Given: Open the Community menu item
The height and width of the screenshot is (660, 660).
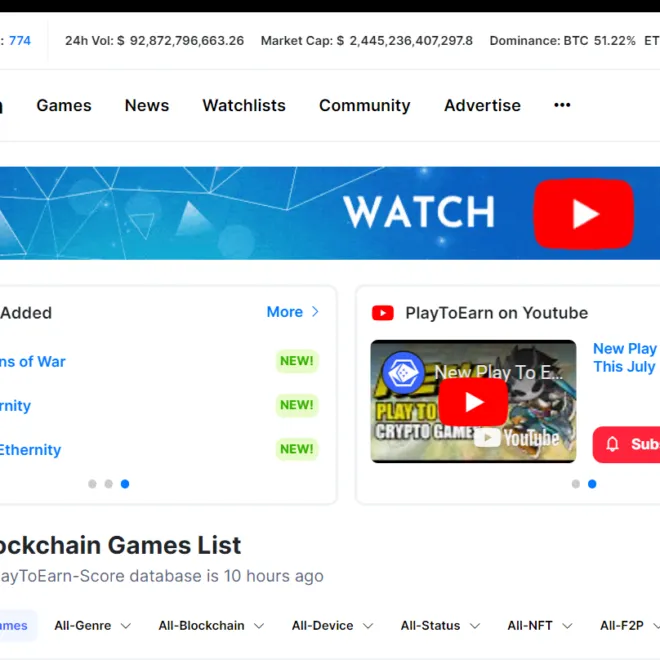Looking at the screenshot, I should tap(364, 105).
